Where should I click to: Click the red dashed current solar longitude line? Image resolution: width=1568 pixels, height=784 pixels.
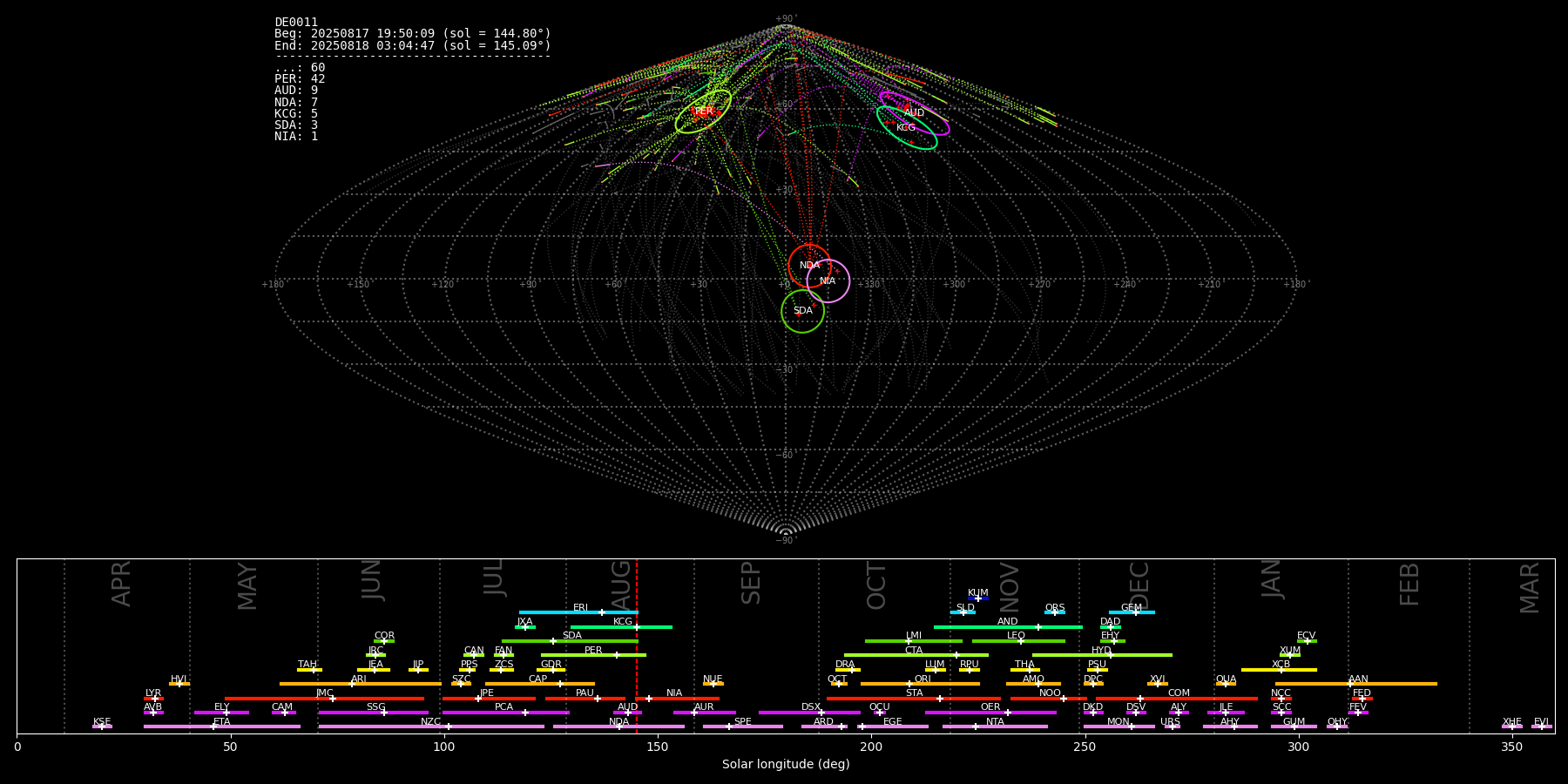[637, 645]
